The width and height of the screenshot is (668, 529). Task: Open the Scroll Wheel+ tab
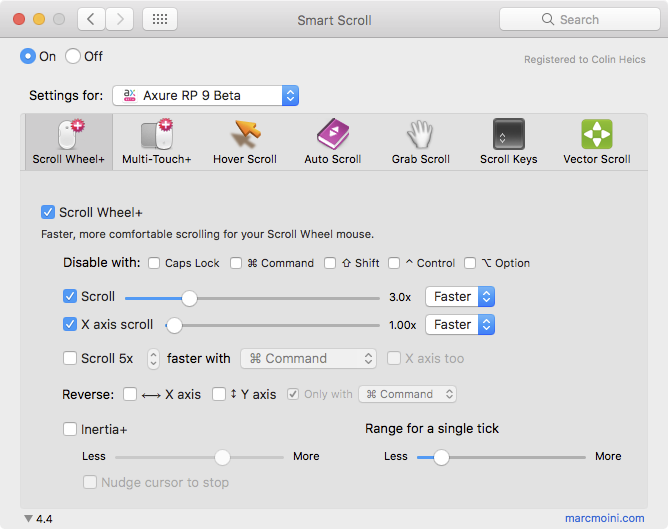click(x=69, y=142)
